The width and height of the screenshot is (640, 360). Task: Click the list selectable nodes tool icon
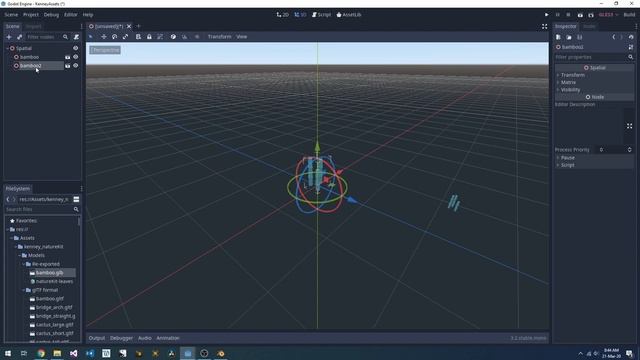pyautogui.click(x=138, y=37)
